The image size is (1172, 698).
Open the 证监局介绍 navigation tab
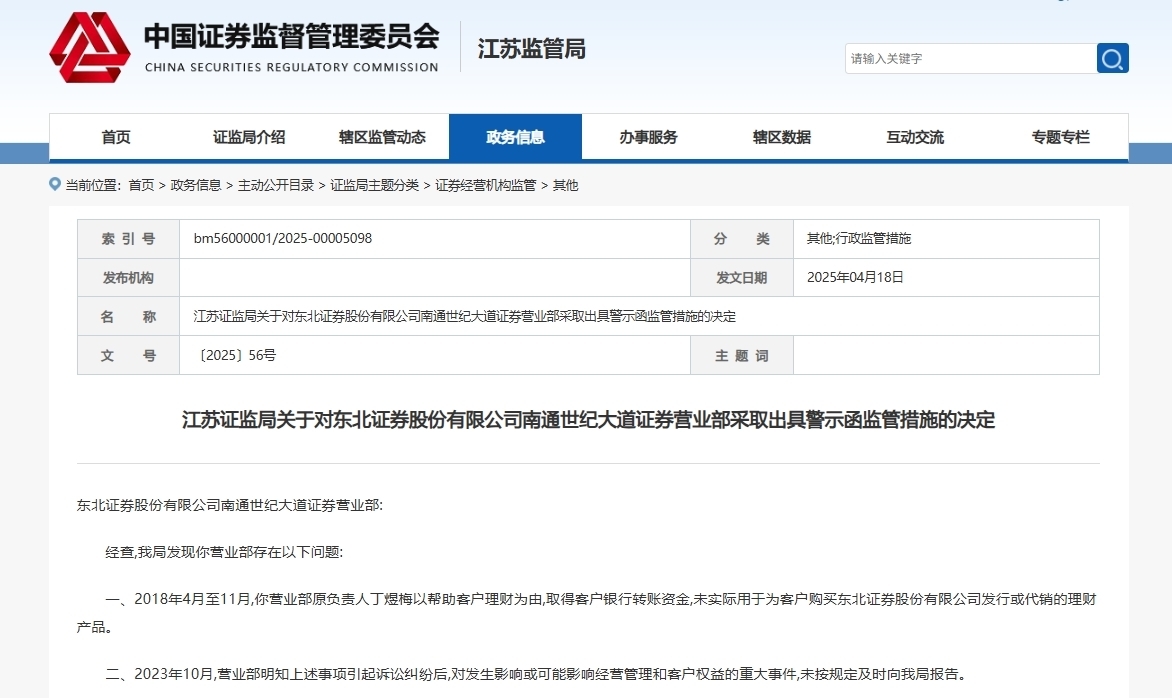249,137
